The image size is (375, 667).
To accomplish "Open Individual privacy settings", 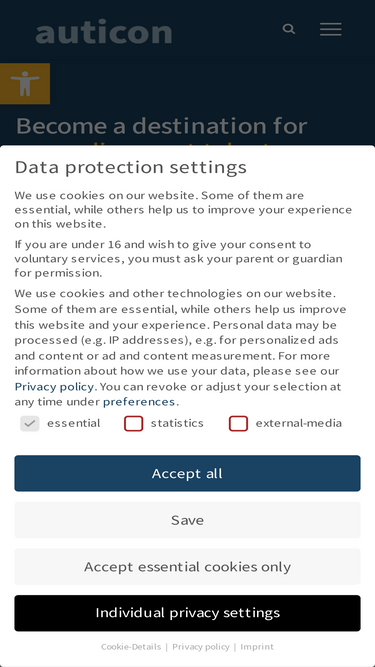I will [x=188, y=613].
